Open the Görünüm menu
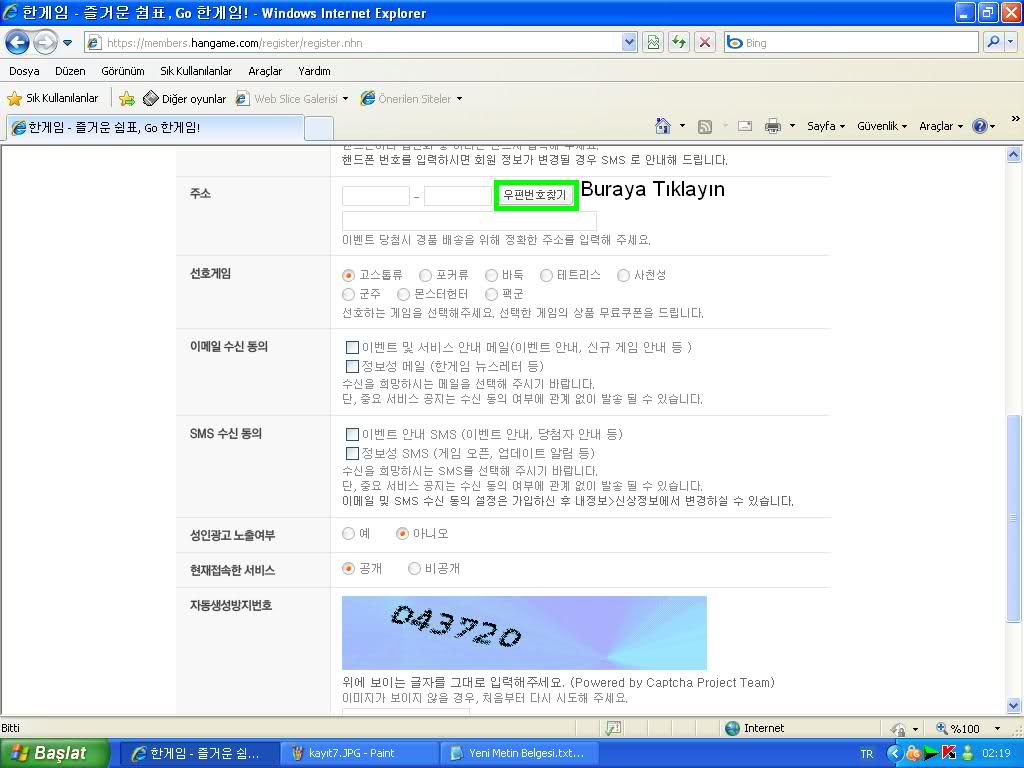Screen dimensions: 1024x768 pos(123,71)
